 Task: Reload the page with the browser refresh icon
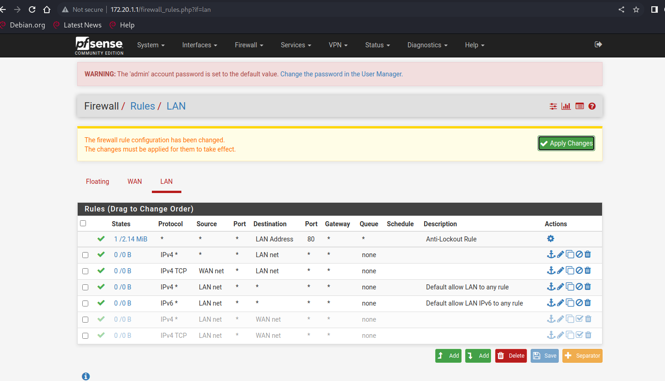click(x=32, y=9)
